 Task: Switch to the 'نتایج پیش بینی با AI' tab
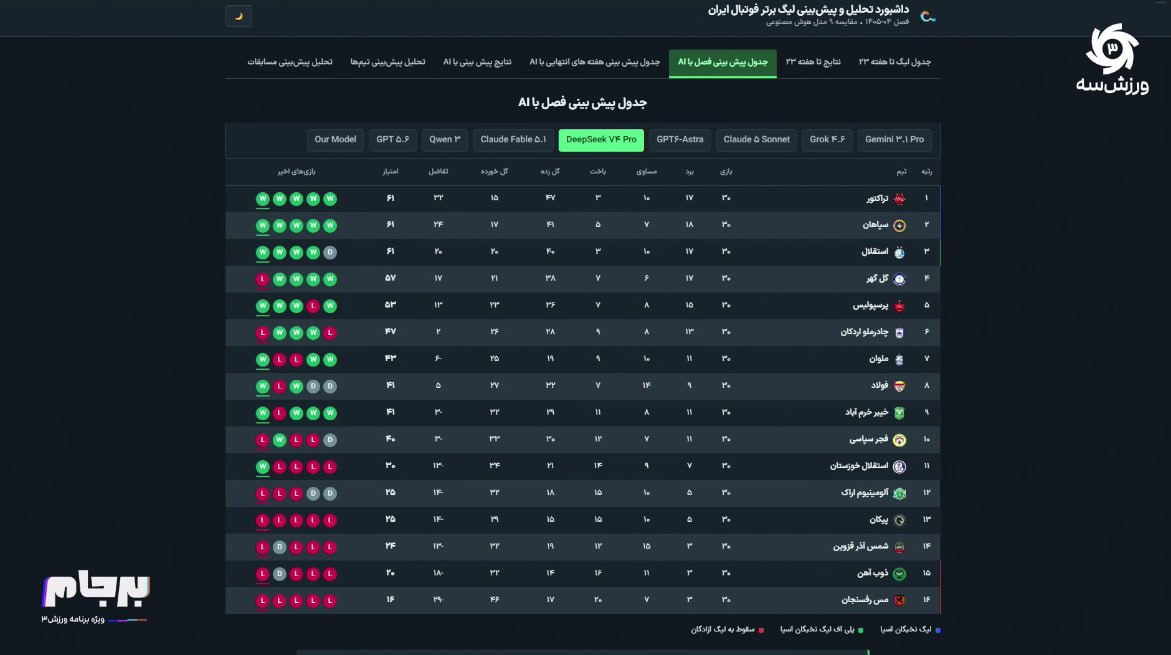477,62
